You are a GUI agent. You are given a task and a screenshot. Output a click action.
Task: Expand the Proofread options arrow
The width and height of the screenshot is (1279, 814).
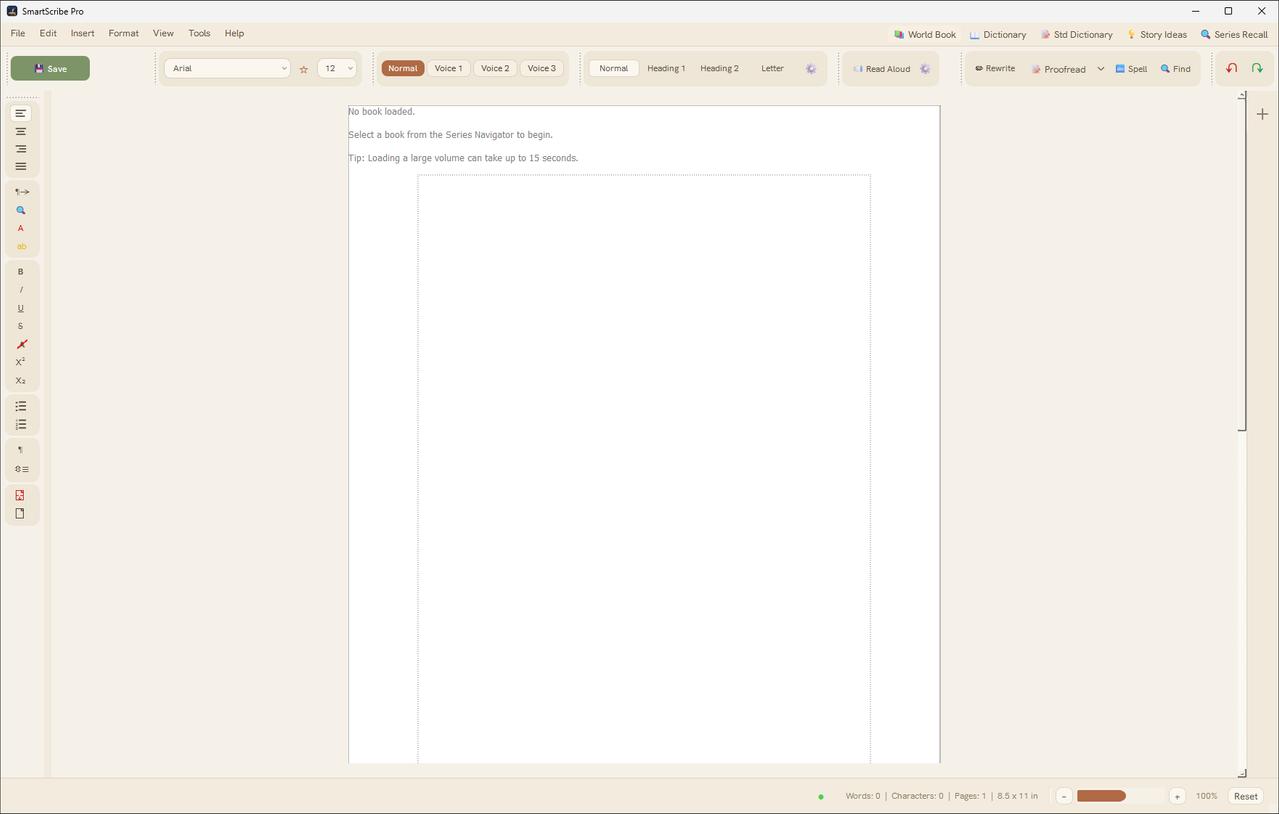pos(1101,69)
